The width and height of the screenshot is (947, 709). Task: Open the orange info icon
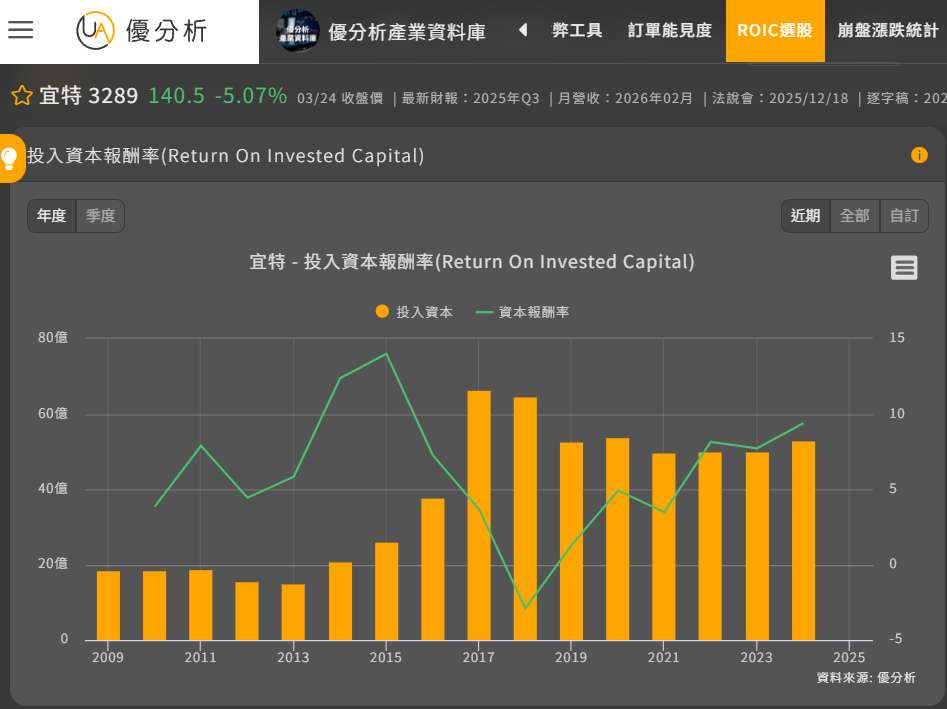pyautogui.click(x=919, y=155)
